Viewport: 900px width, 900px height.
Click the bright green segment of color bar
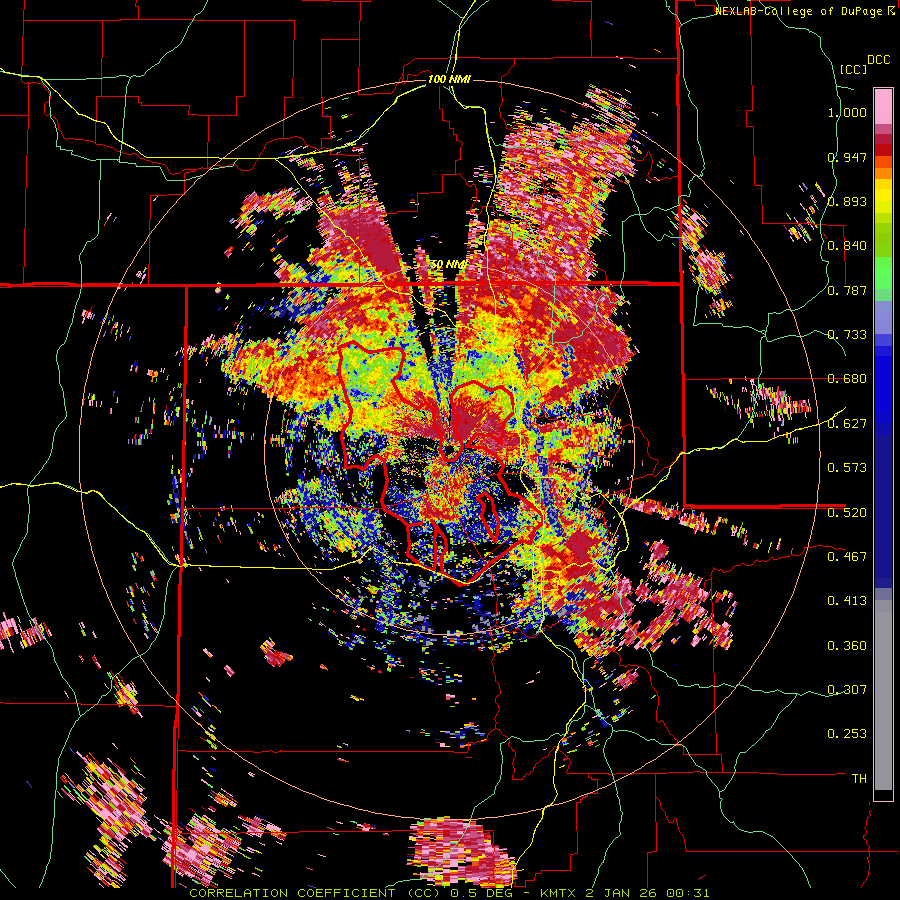pos(883,273)
